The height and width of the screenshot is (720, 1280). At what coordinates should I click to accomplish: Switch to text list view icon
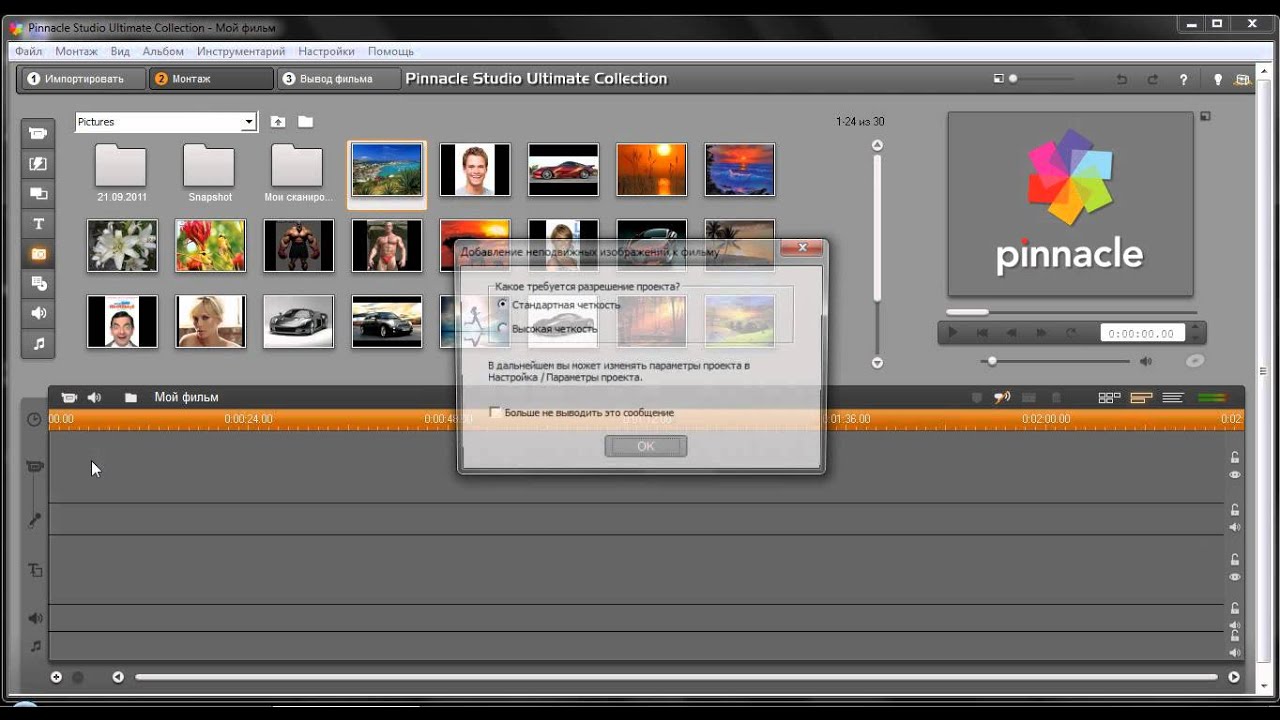click(1173, 397)
